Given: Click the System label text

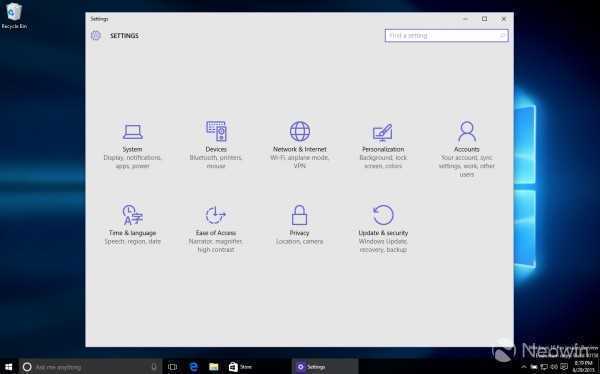Looking at the screenshot, I should tap(132, 149).
